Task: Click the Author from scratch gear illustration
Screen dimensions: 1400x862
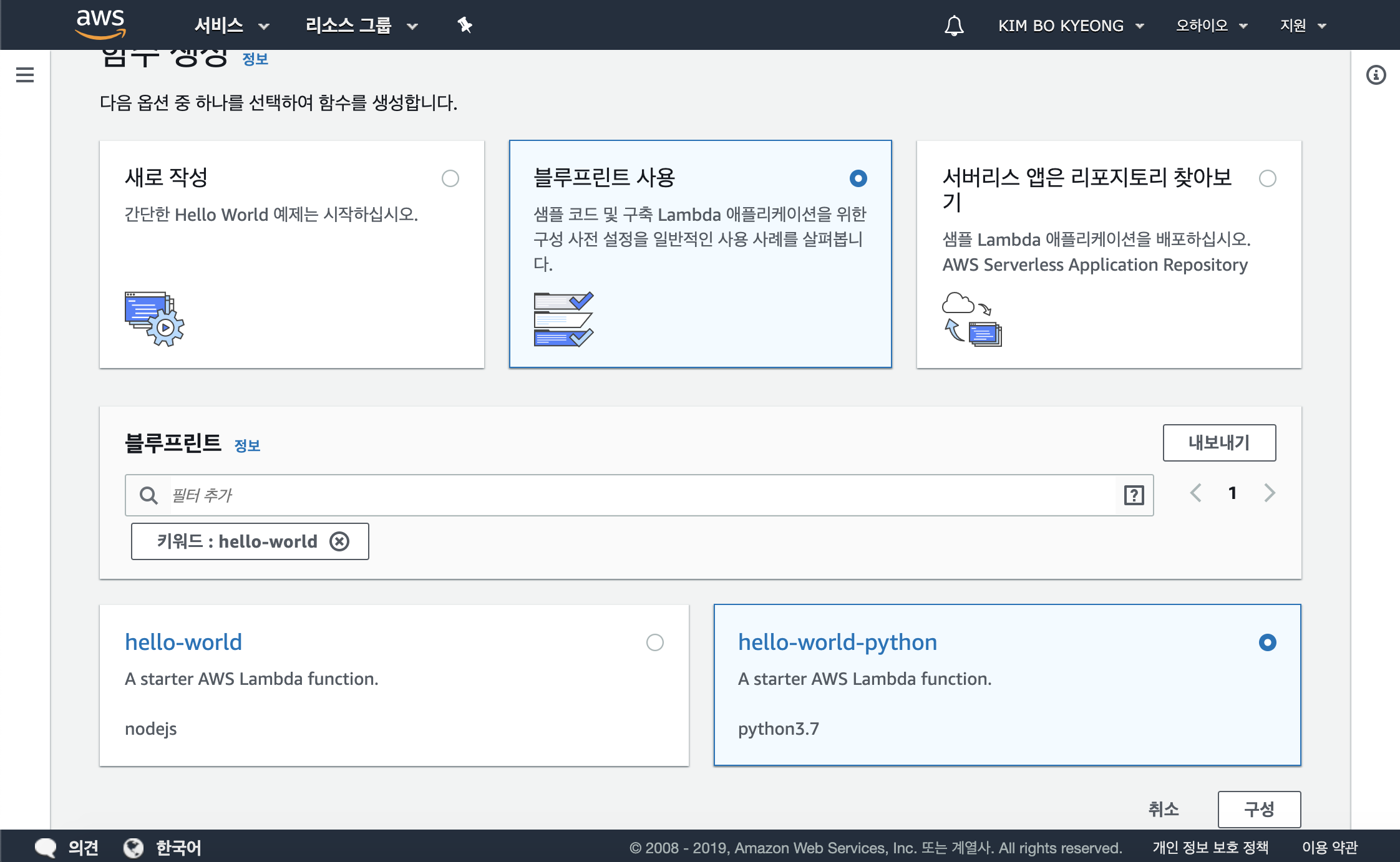Action: [x=155, y=319]
